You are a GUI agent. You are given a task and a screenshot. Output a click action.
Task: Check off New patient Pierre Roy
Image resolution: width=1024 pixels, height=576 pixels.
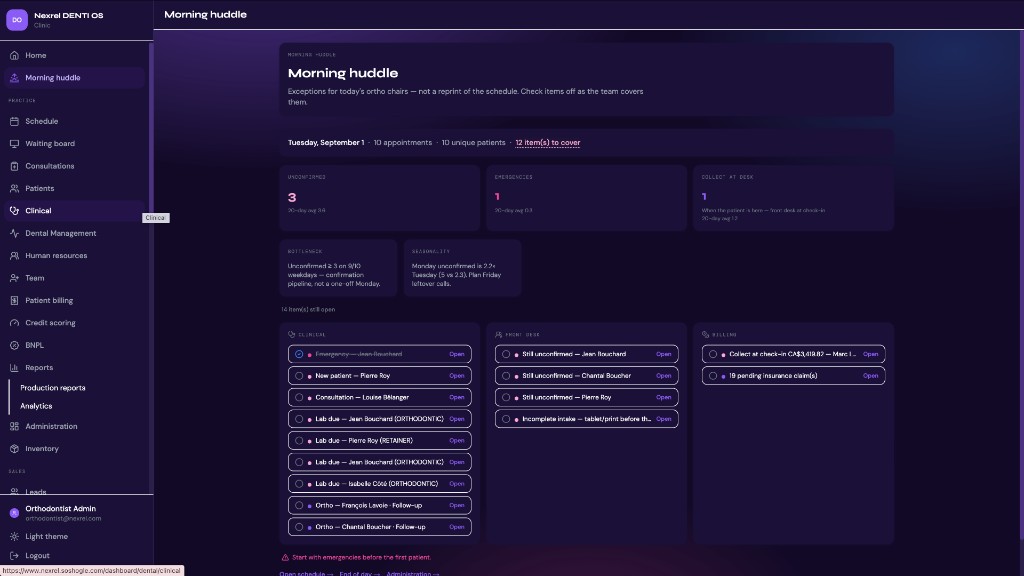click(x=299, y=376)
